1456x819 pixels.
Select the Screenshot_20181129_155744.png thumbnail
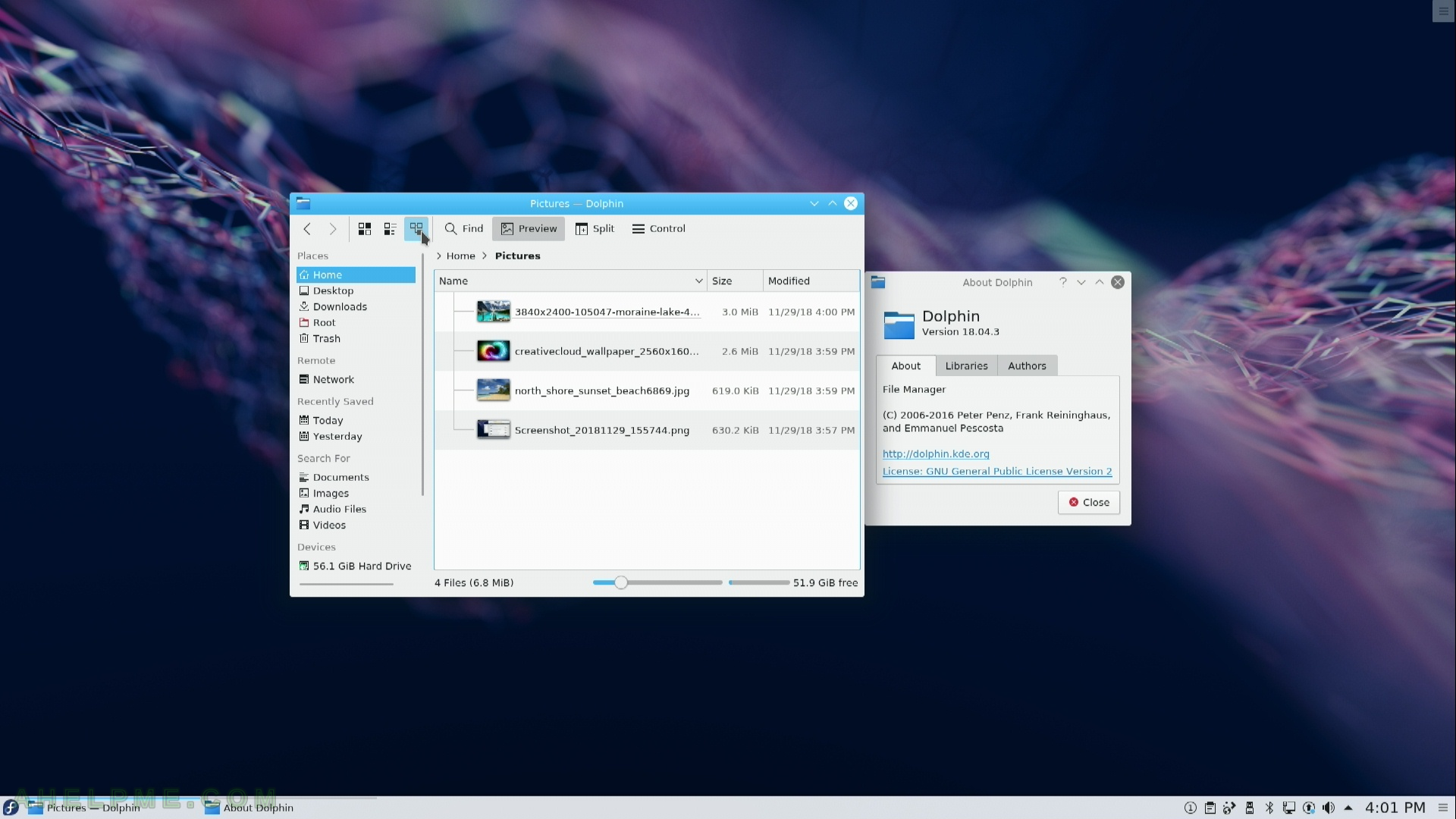pyautogui.click(x=493, y=430)
